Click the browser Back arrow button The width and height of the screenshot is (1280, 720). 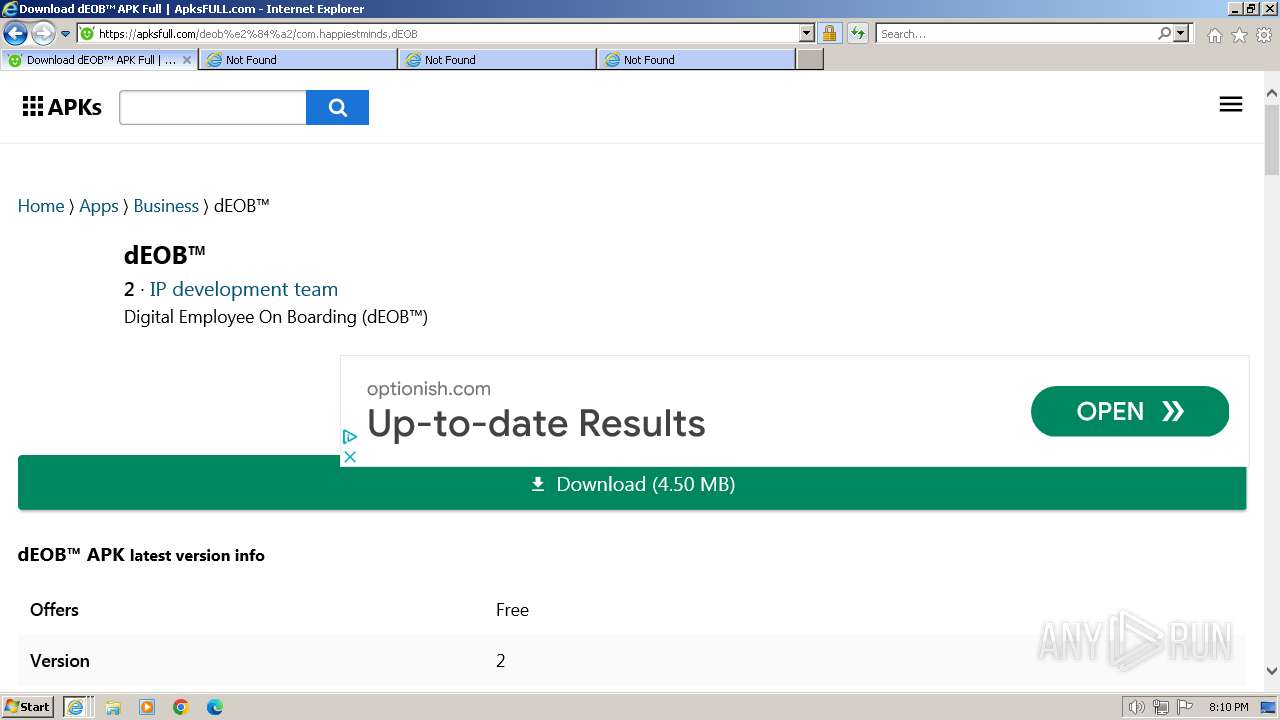15,33
